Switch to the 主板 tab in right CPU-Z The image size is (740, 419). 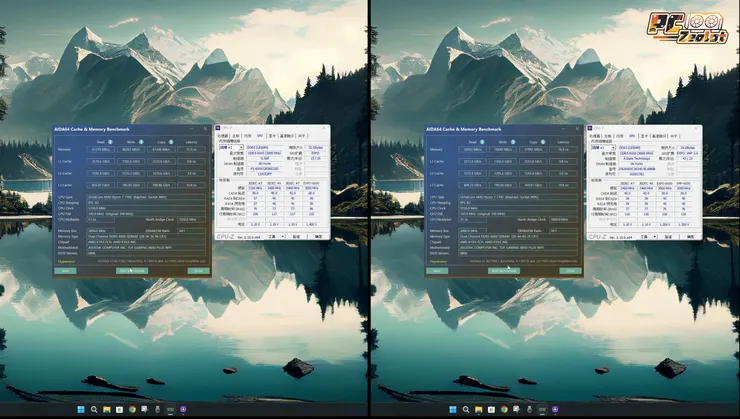(x=607, y=136)
